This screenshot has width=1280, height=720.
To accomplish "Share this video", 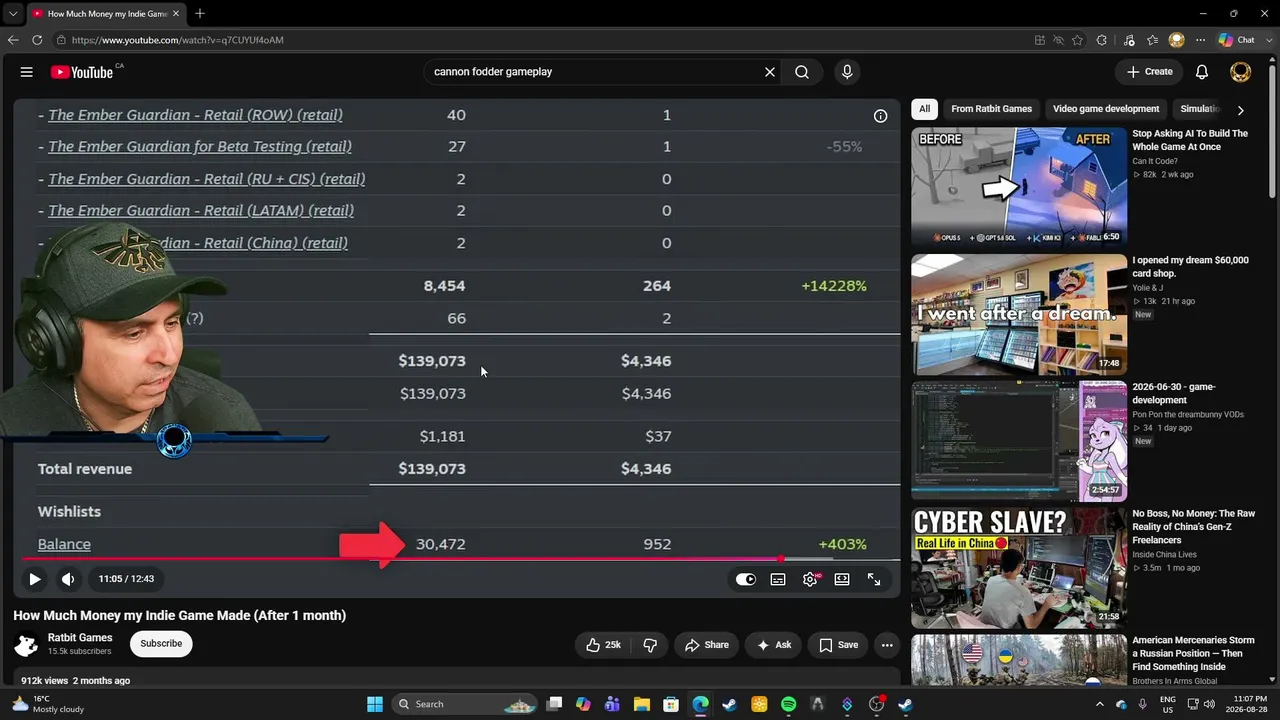I will pyautogui.click(x=706, y=645).
